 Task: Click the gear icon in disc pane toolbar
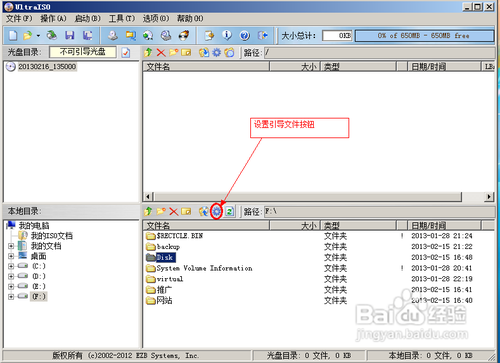pyautogui.click(x=217, y=52)
